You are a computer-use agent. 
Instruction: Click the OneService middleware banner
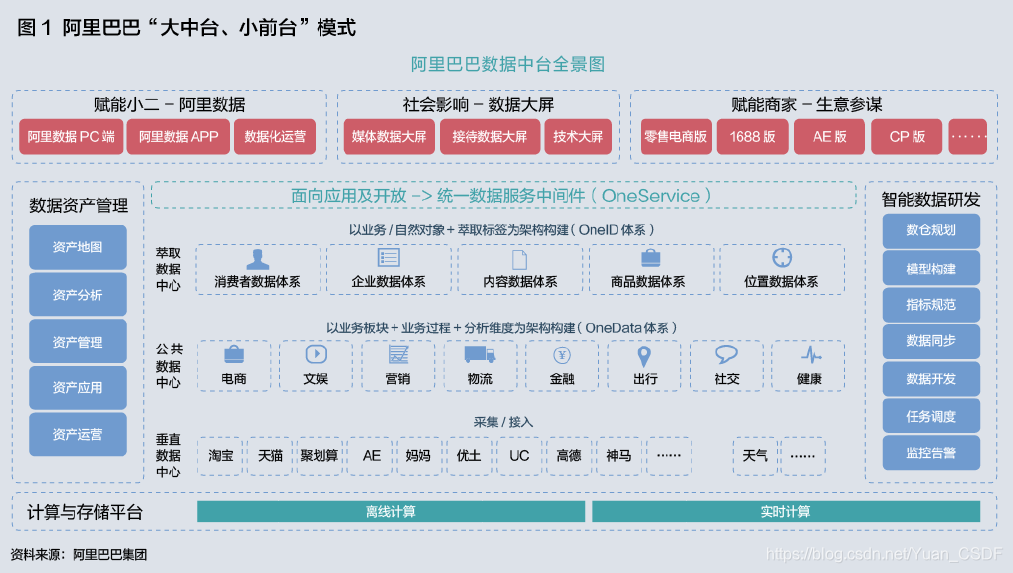[x=503, y=195]
